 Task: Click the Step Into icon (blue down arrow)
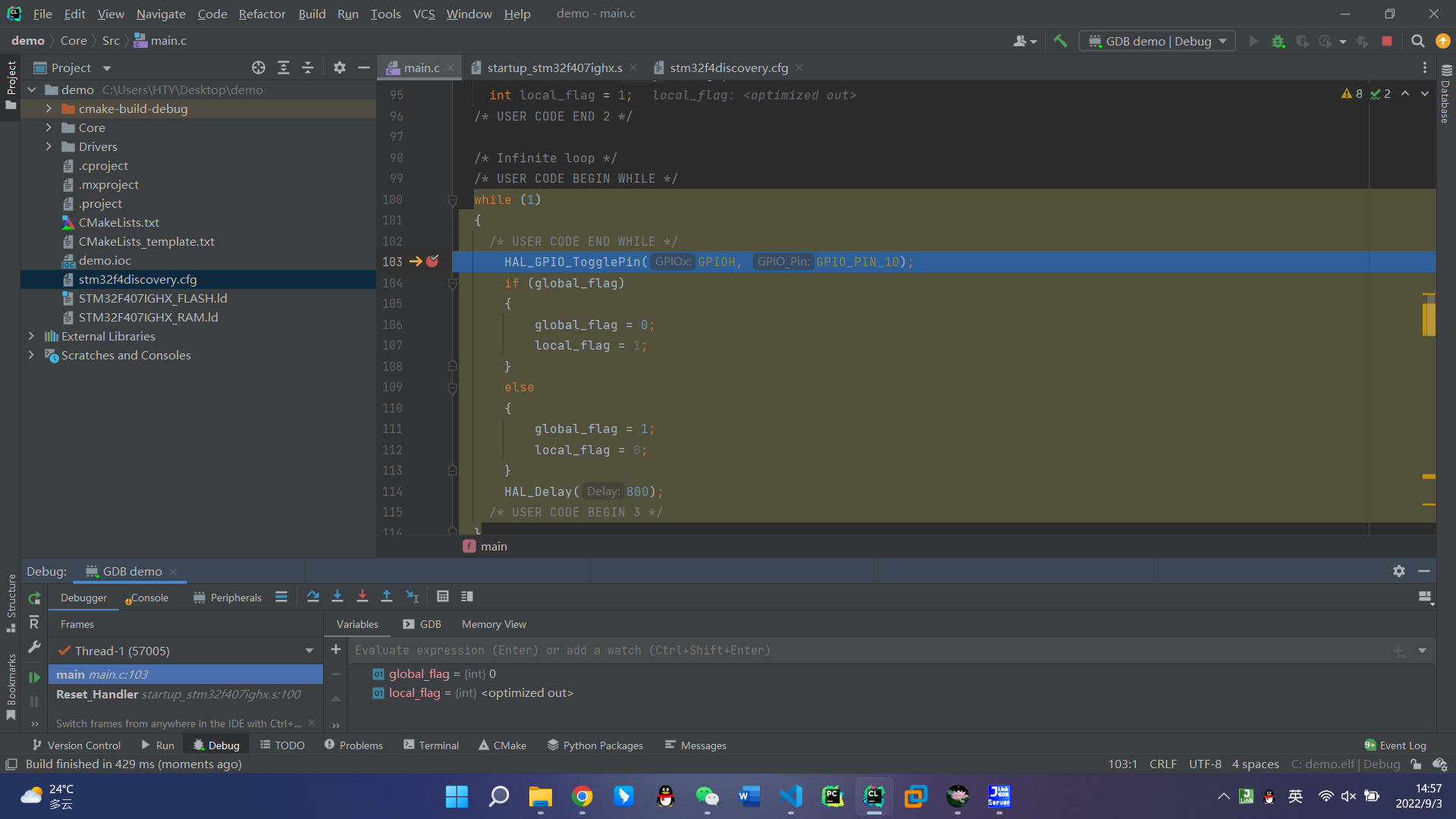click(337, 597)
